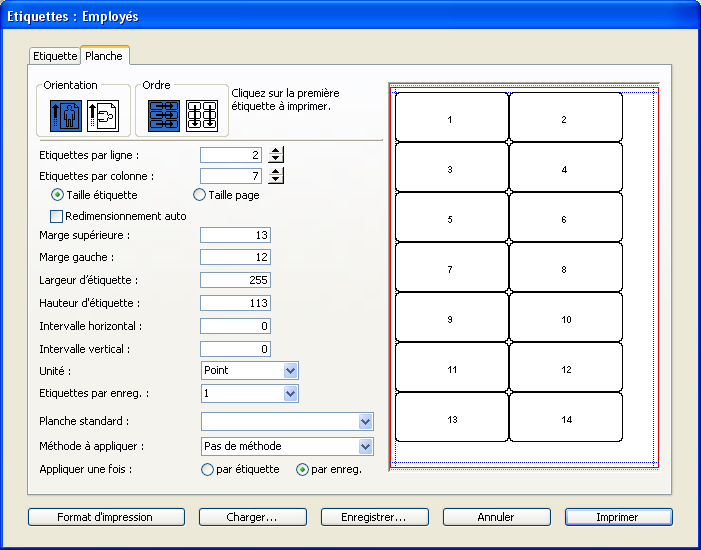
Task: Click label number 14 in the preview
Action: (565, 419)
